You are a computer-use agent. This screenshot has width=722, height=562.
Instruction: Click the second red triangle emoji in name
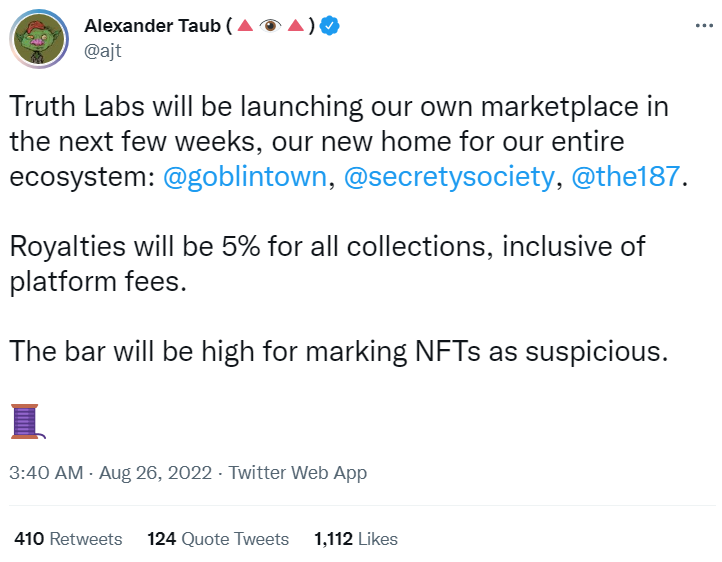[295, 26]
